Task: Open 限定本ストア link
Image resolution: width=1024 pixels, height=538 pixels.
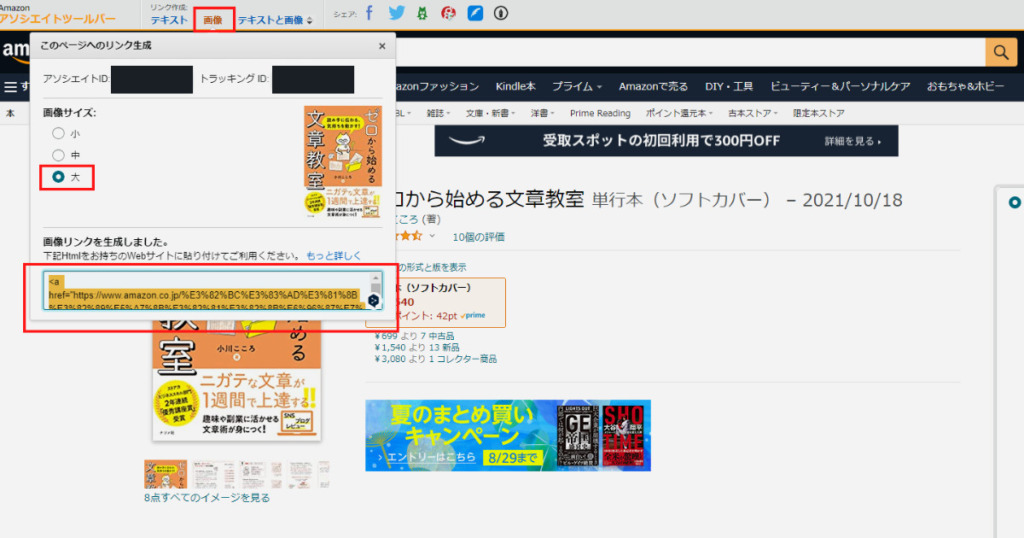Action: point(818,113)
